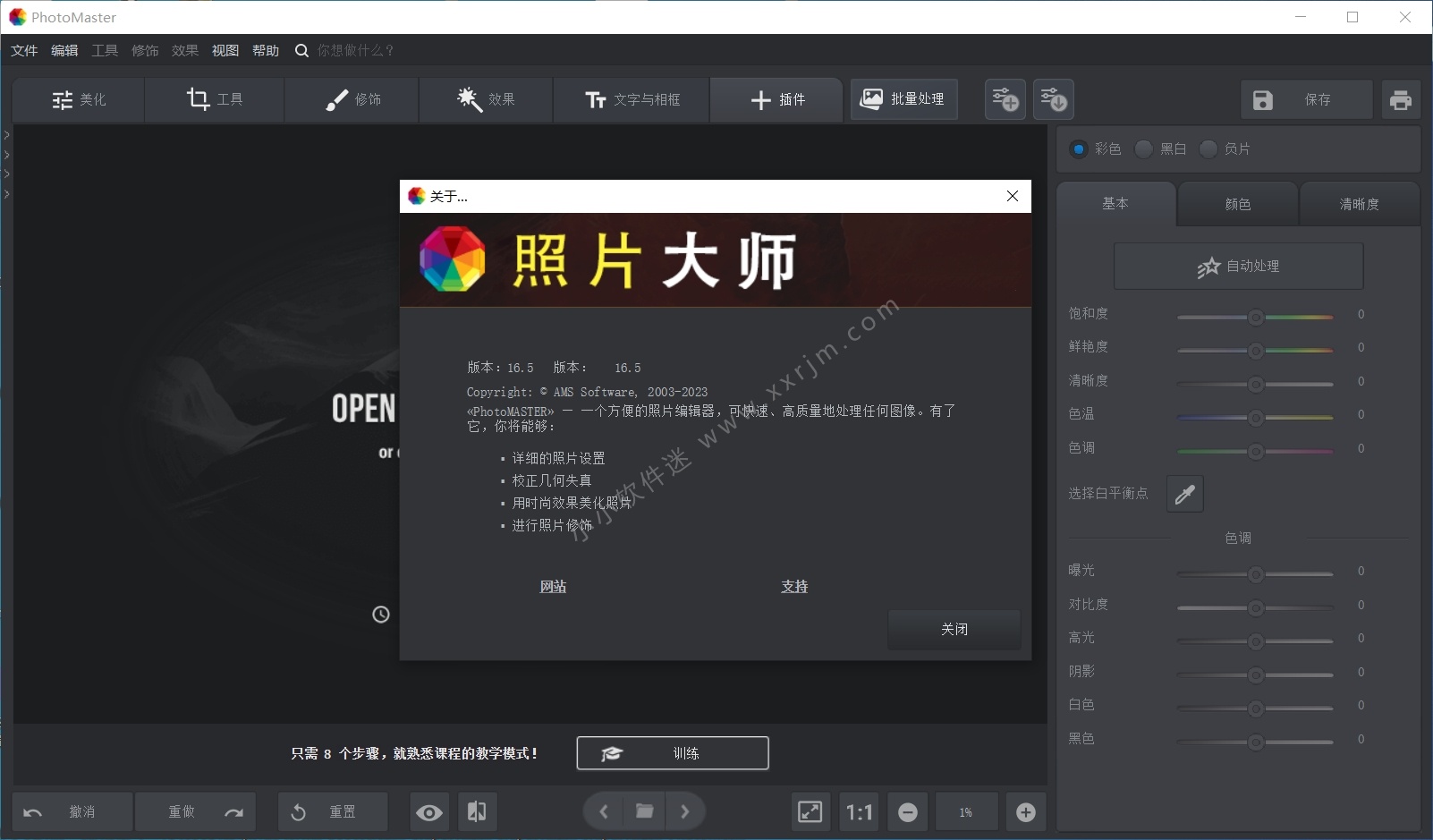This screenshot has width=1433, height=840.
Task: Expand the first left-edge chevron
Action: tap(6, 135)
